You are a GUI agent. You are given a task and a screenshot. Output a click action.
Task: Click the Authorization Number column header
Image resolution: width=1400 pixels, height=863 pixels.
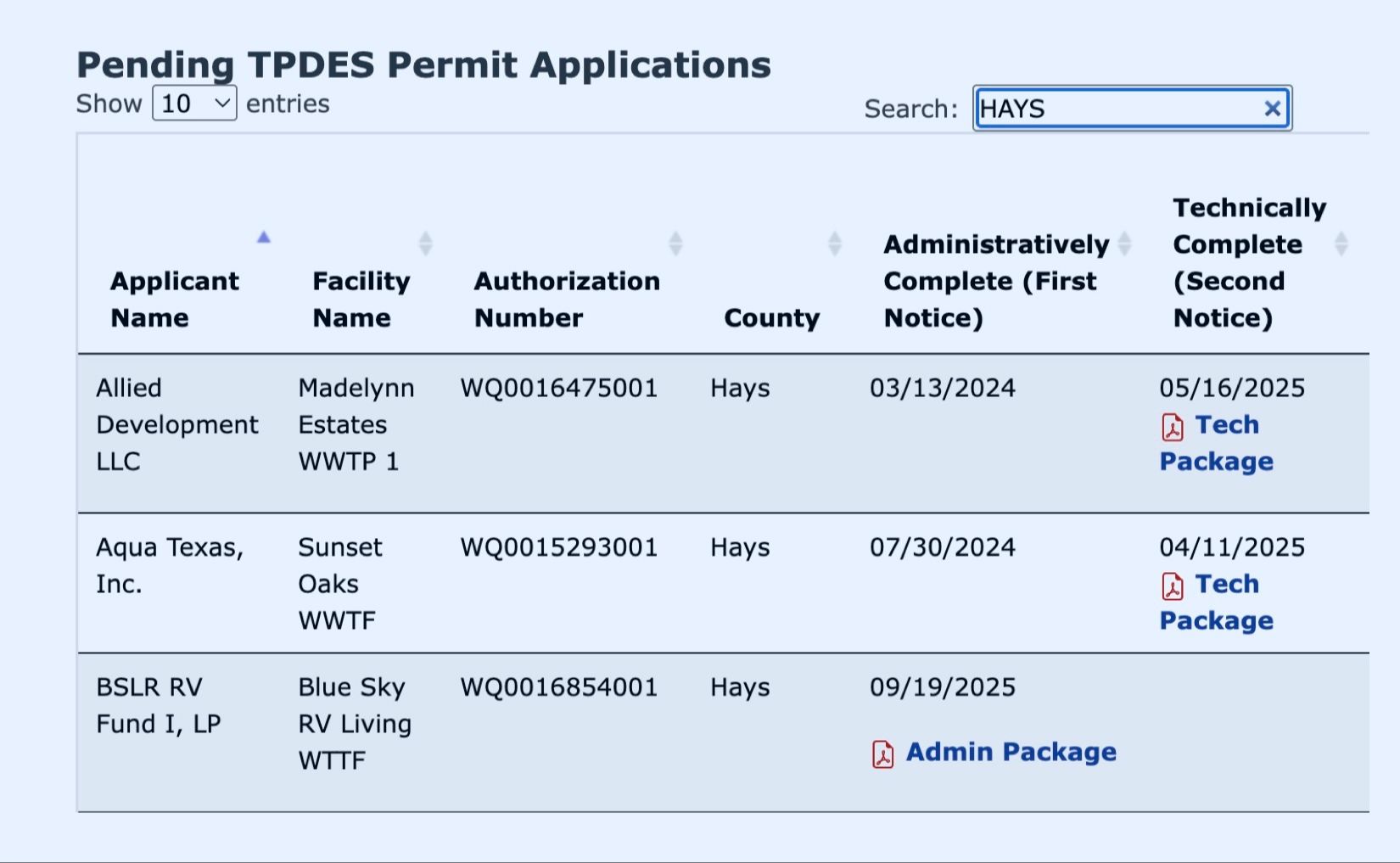pyautogui.click(x=566, y=299)
